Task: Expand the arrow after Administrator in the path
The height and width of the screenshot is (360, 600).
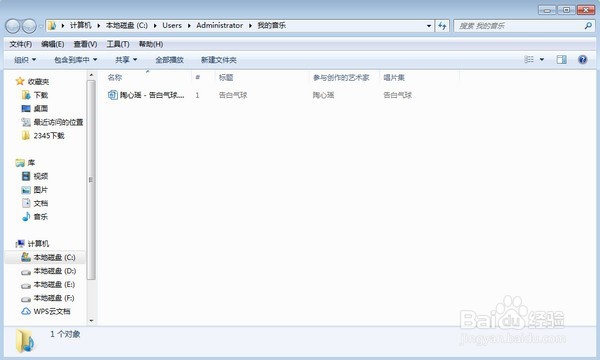Action: [x=250, y=26]
